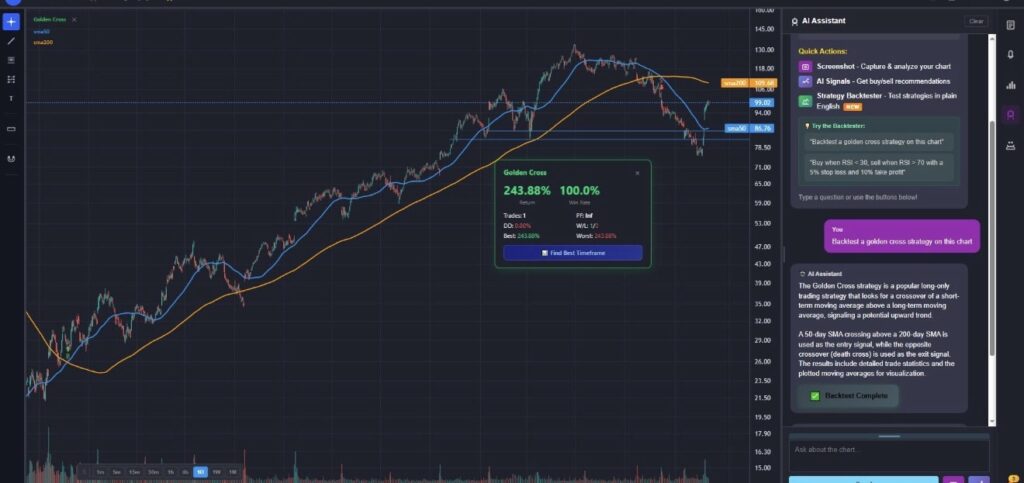
Task: Click the AI Signals quick action icon
Action: 805,82
